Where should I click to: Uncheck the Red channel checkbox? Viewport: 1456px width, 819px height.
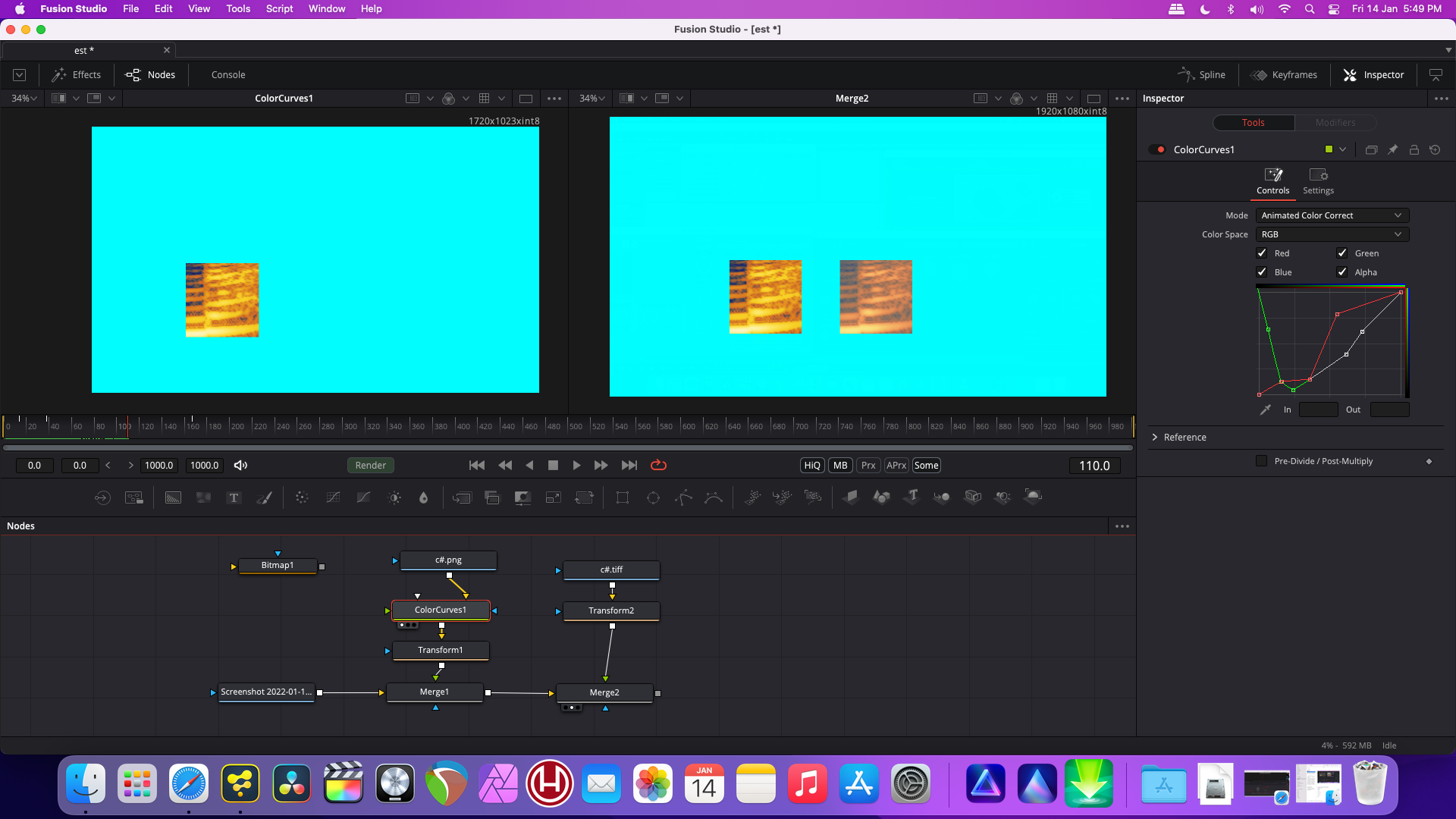1262,253
